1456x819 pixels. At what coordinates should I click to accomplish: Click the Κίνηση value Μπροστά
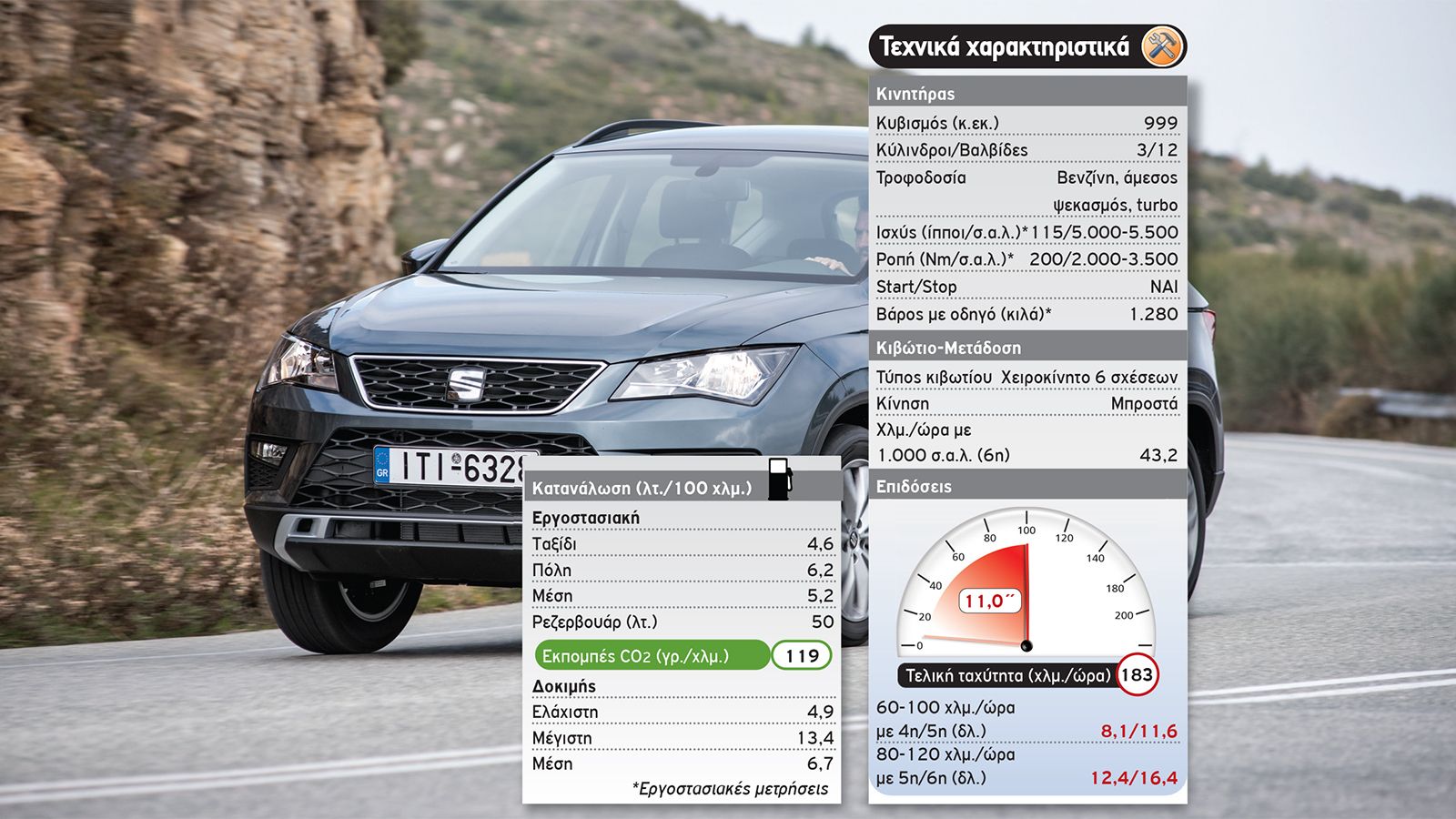click(1144, 403)
